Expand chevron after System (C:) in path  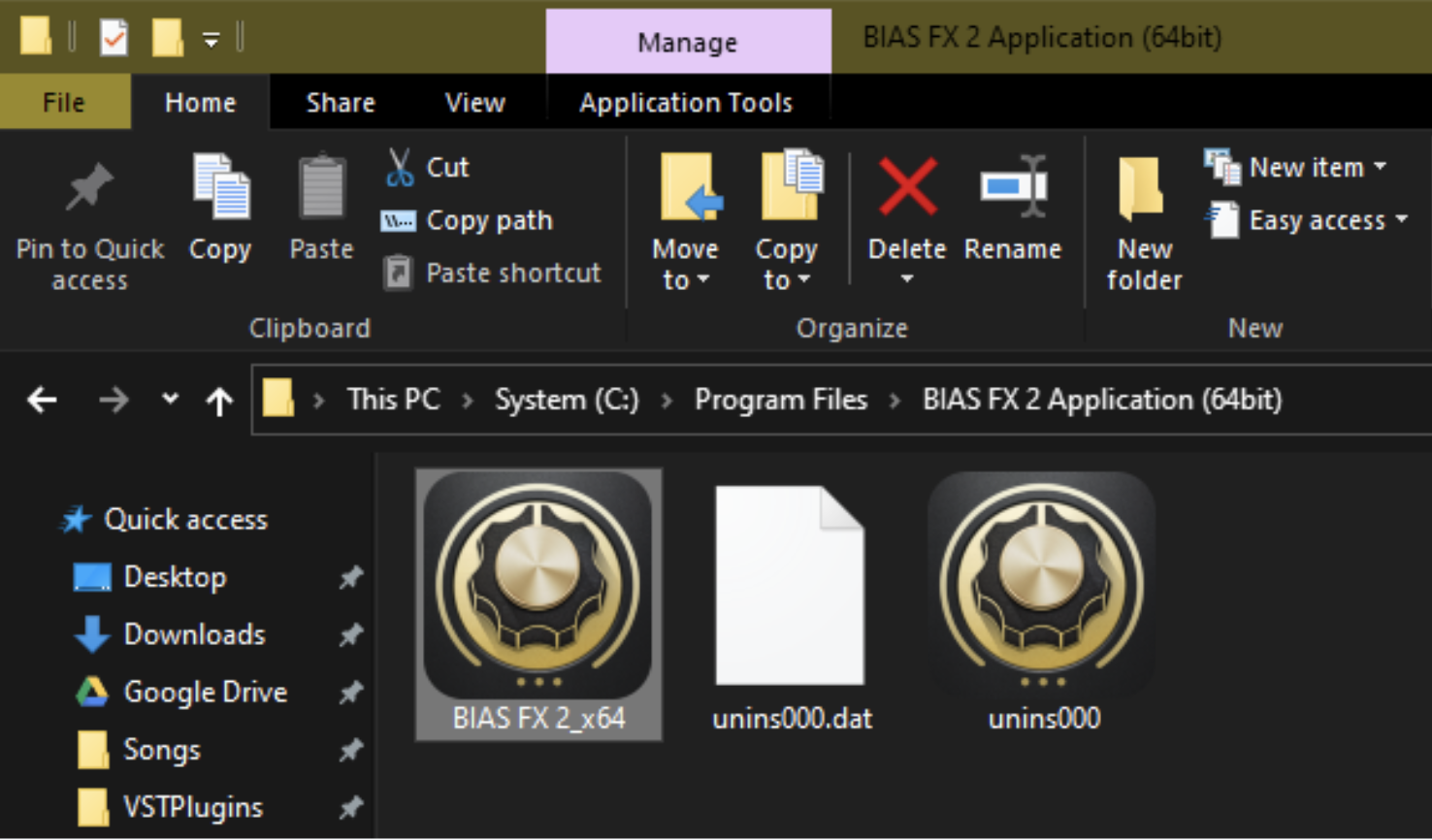coord(667,400)
